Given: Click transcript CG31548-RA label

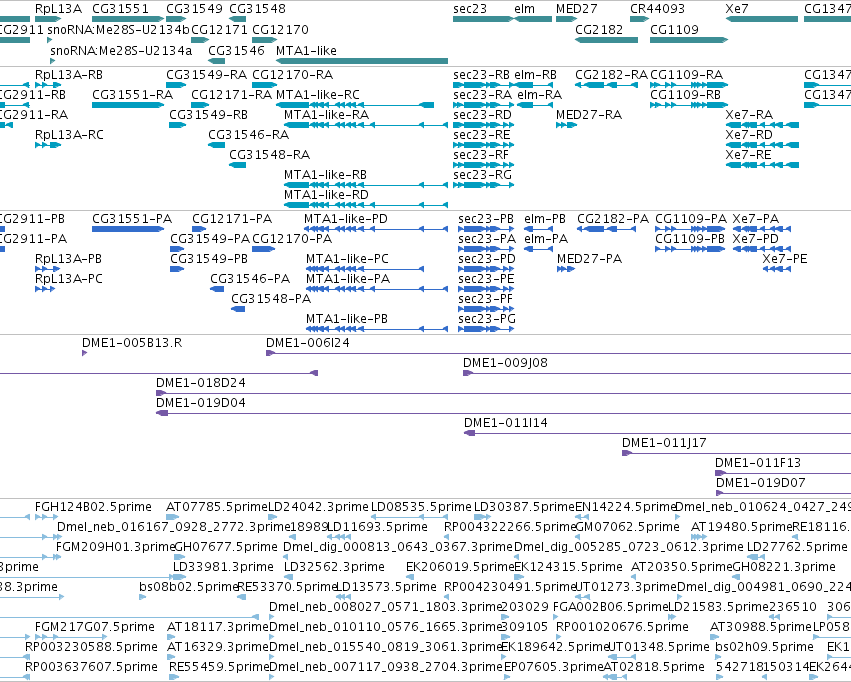Looking at the screenshot, I should pyautogui.click(x=269, y=155).
